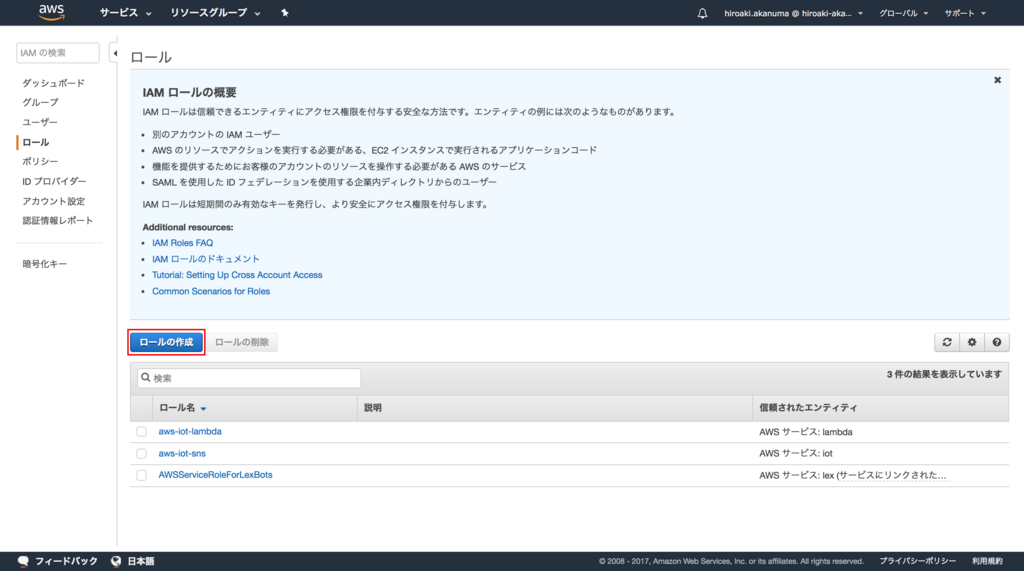Go to グループ in sidebar
The width and height of the screenshot is (1024, 571).
[40, 103]
